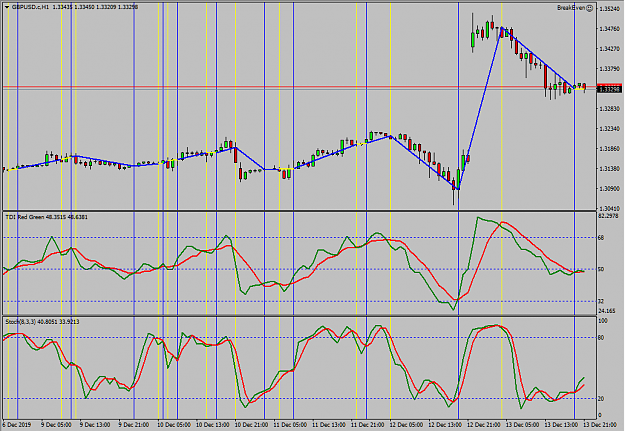Click the 1.34270 price axis label
This screenshot has width=625, height=431.
(x=609, y=49)
